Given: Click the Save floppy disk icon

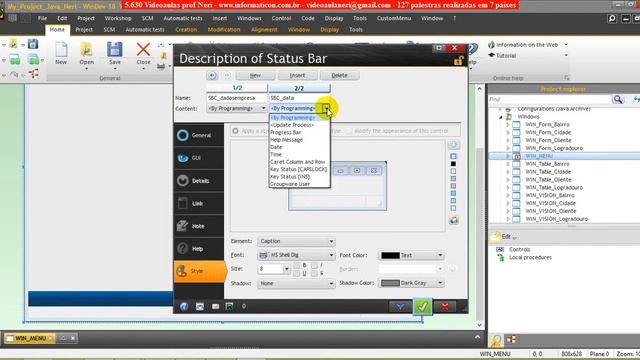Looking at the screenshot, I should tap(115, 49).
